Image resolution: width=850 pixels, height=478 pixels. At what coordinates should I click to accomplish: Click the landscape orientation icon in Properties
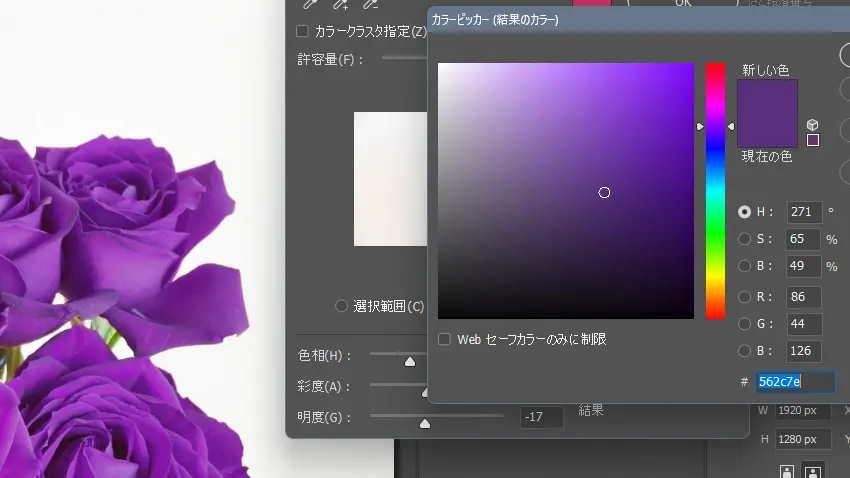click(813, 471)
